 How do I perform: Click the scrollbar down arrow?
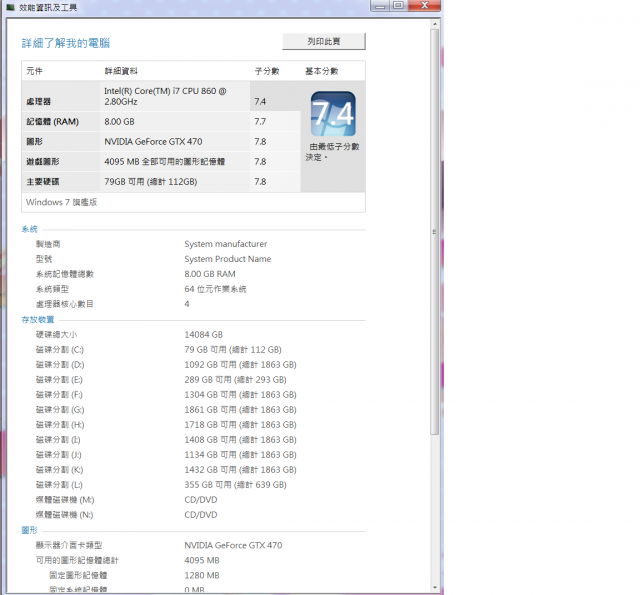click(435, 588)
